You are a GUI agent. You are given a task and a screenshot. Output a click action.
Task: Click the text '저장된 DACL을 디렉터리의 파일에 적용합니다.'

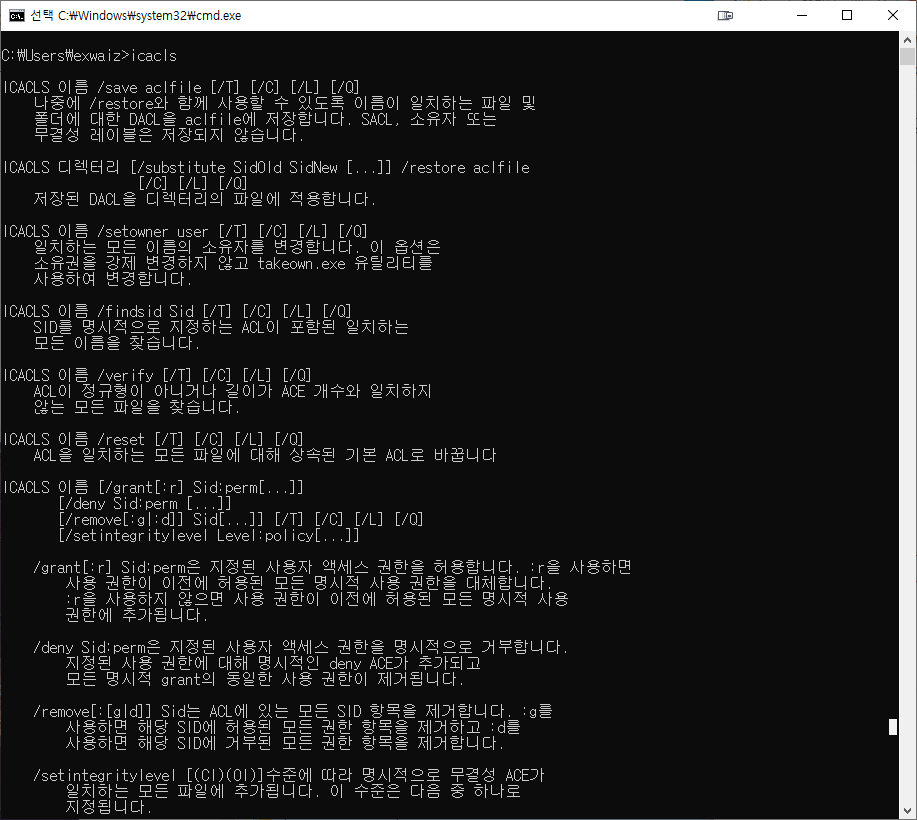pyautogui.click(x=205, y=199)
